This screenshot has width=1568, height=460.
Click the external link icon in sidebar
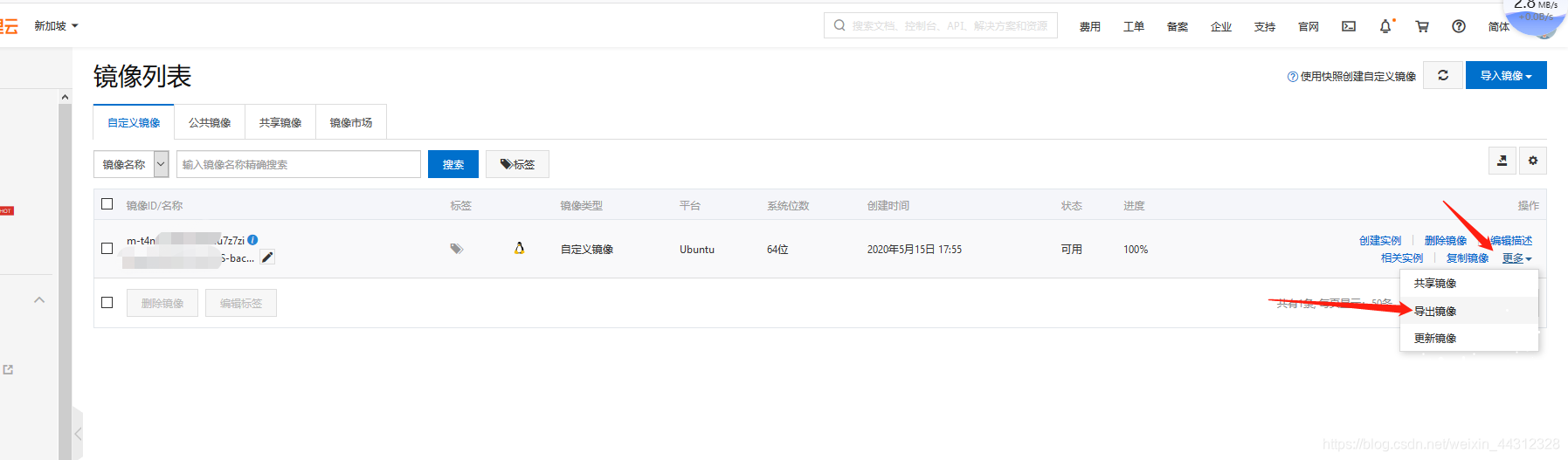pyautogui.click(x=8, y=370)
